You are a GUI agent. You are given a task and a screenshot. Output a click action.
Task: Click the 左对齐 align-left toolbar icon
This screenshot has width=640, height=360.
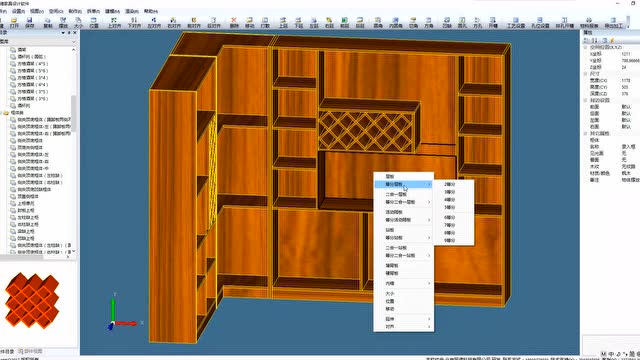pyautogui.click(x=154, y=22)
